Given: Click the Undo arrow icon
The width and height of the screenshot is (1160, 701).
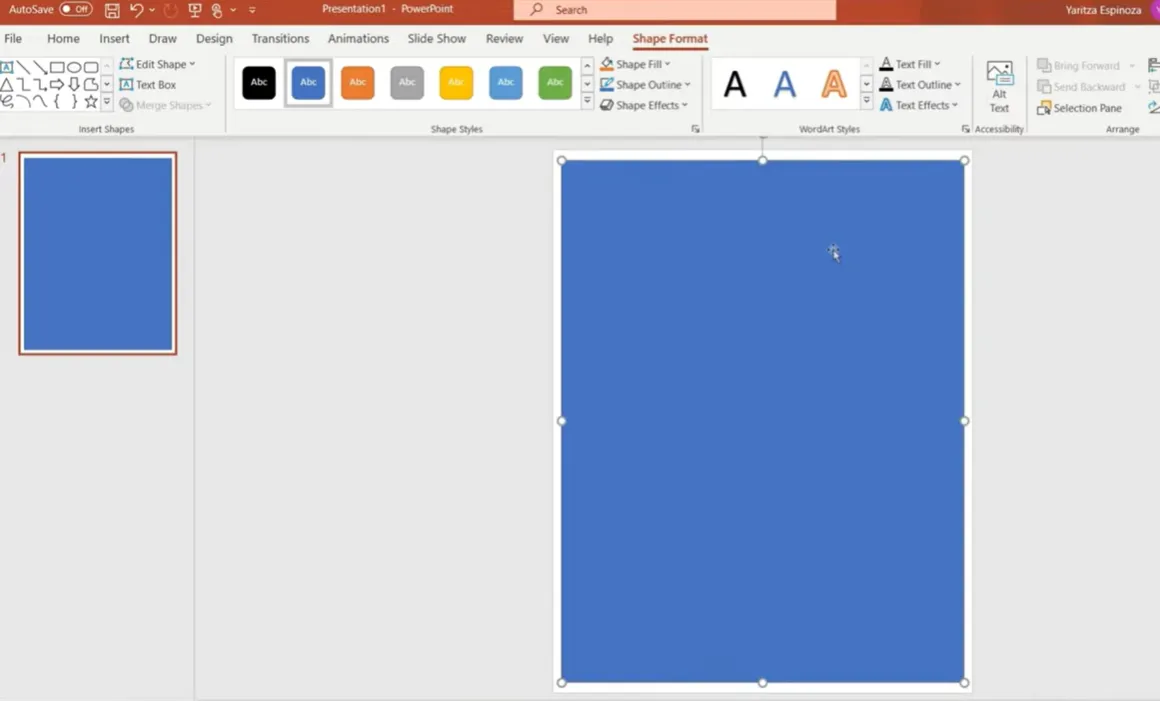Looking at the screenshot, I should click(x=137, y=10).
